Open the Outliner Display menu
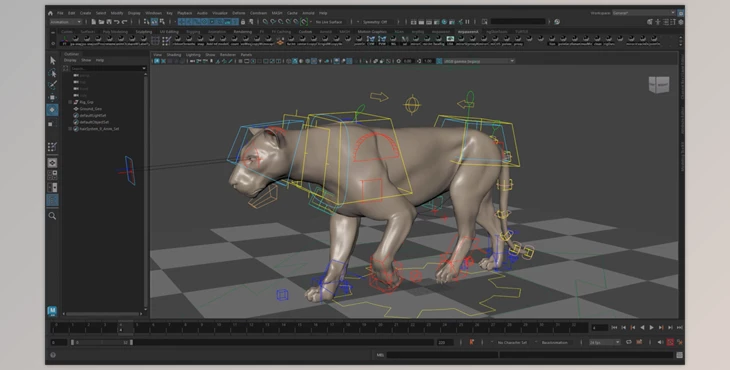The height and width of the screenshot is (370, 730). point(70,60)
